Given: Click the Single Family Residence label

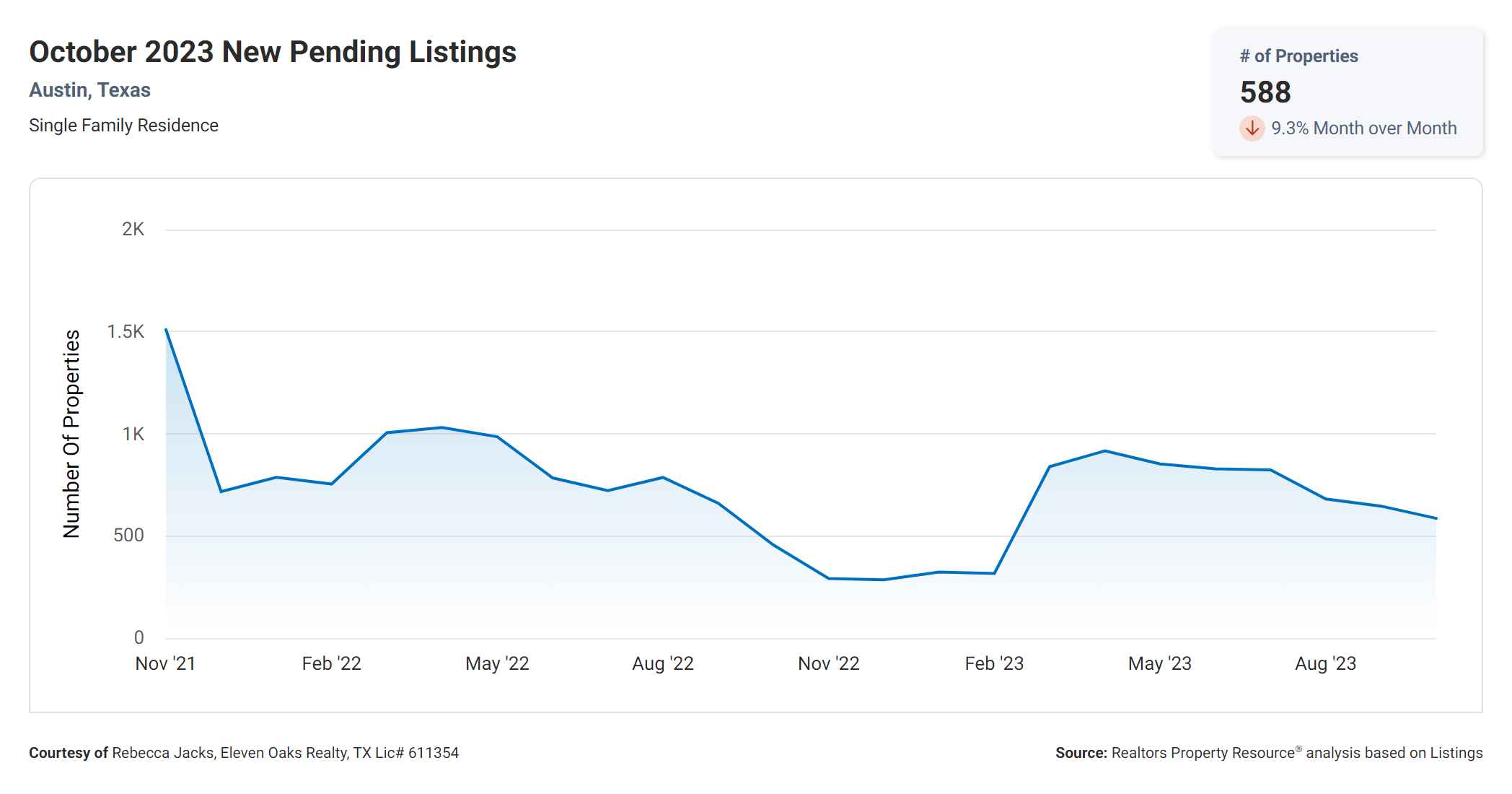Looking at the screenshot, I should point(123,126).
